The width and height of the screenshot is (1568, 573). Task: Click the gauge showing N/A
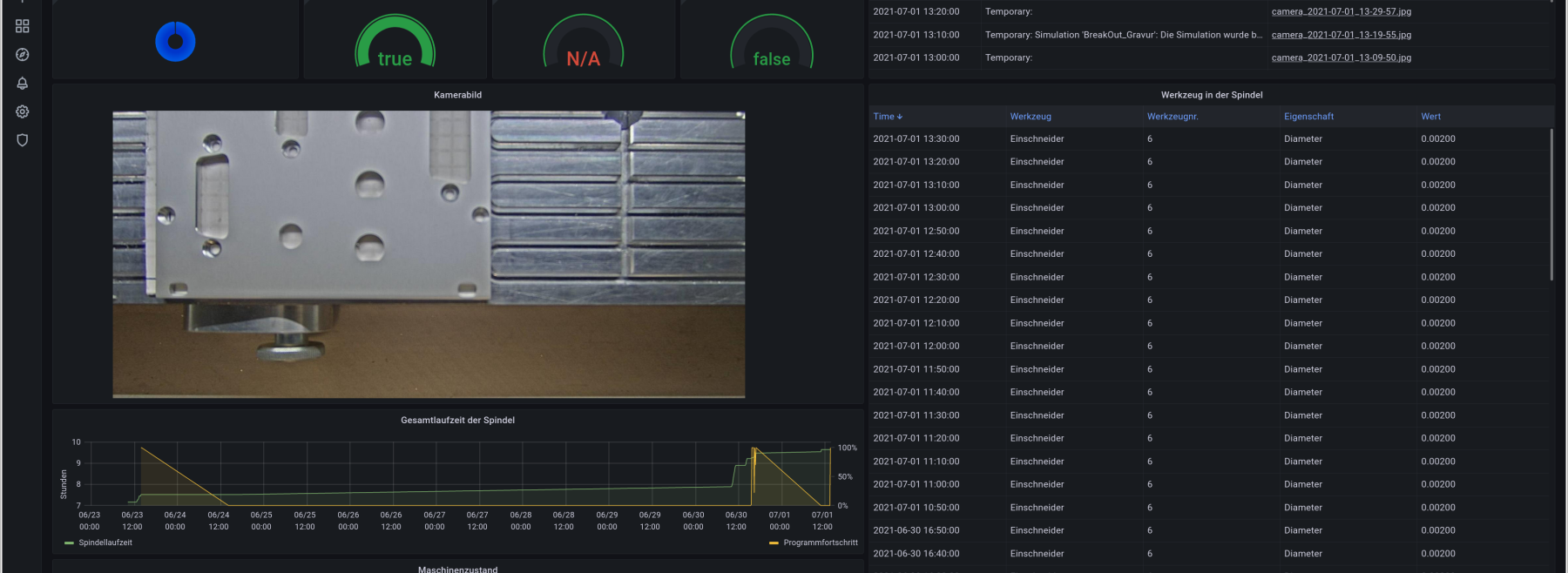[x=583, y=41]
